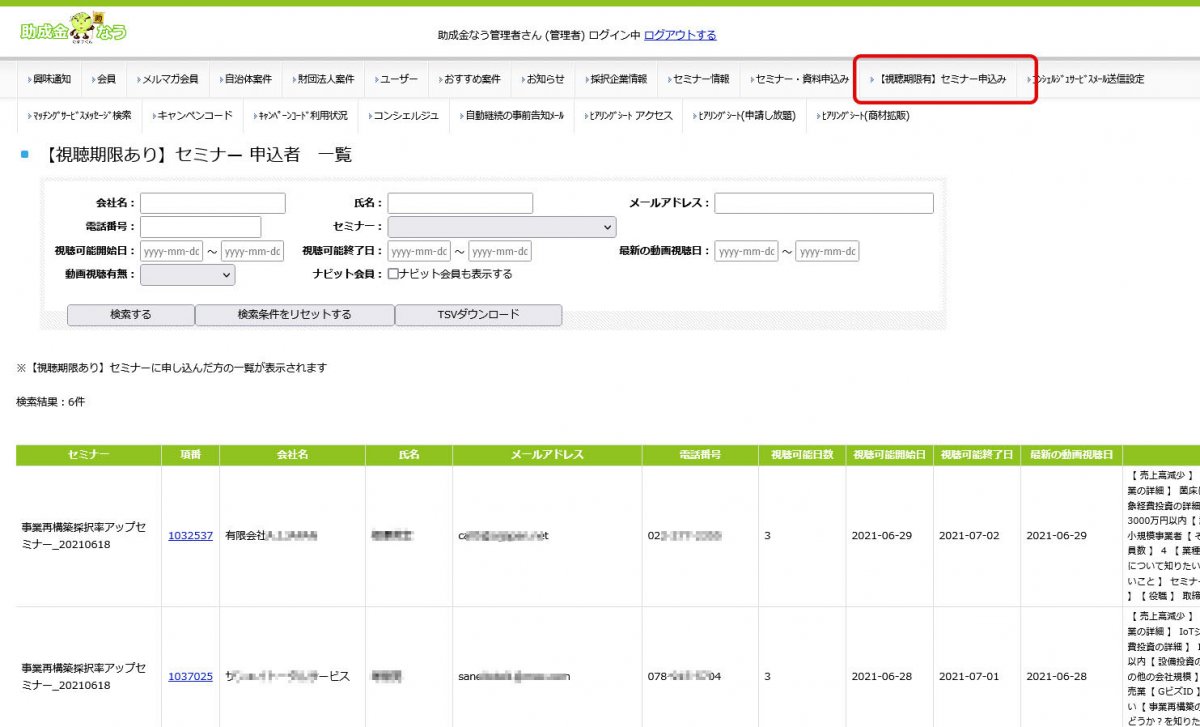Image resolution: width=1200 pixels, height=727 pixels.
Task: Open セミナー・資料申込み menu item
Action: pos(800,79)
